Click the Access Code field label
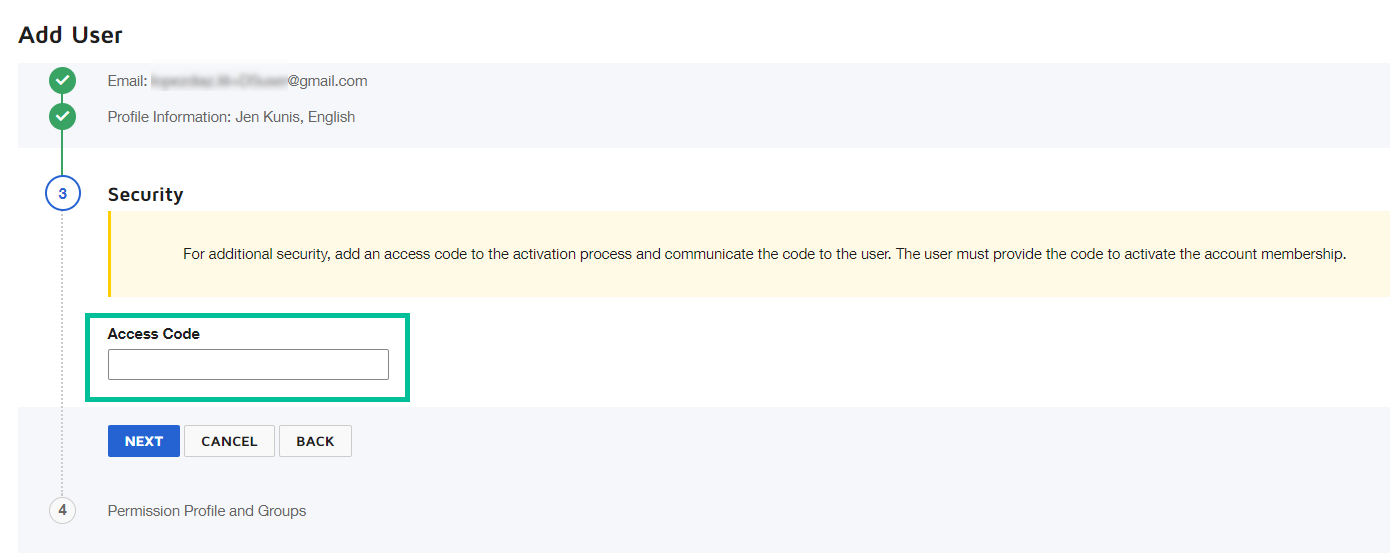 coord(154,334)
